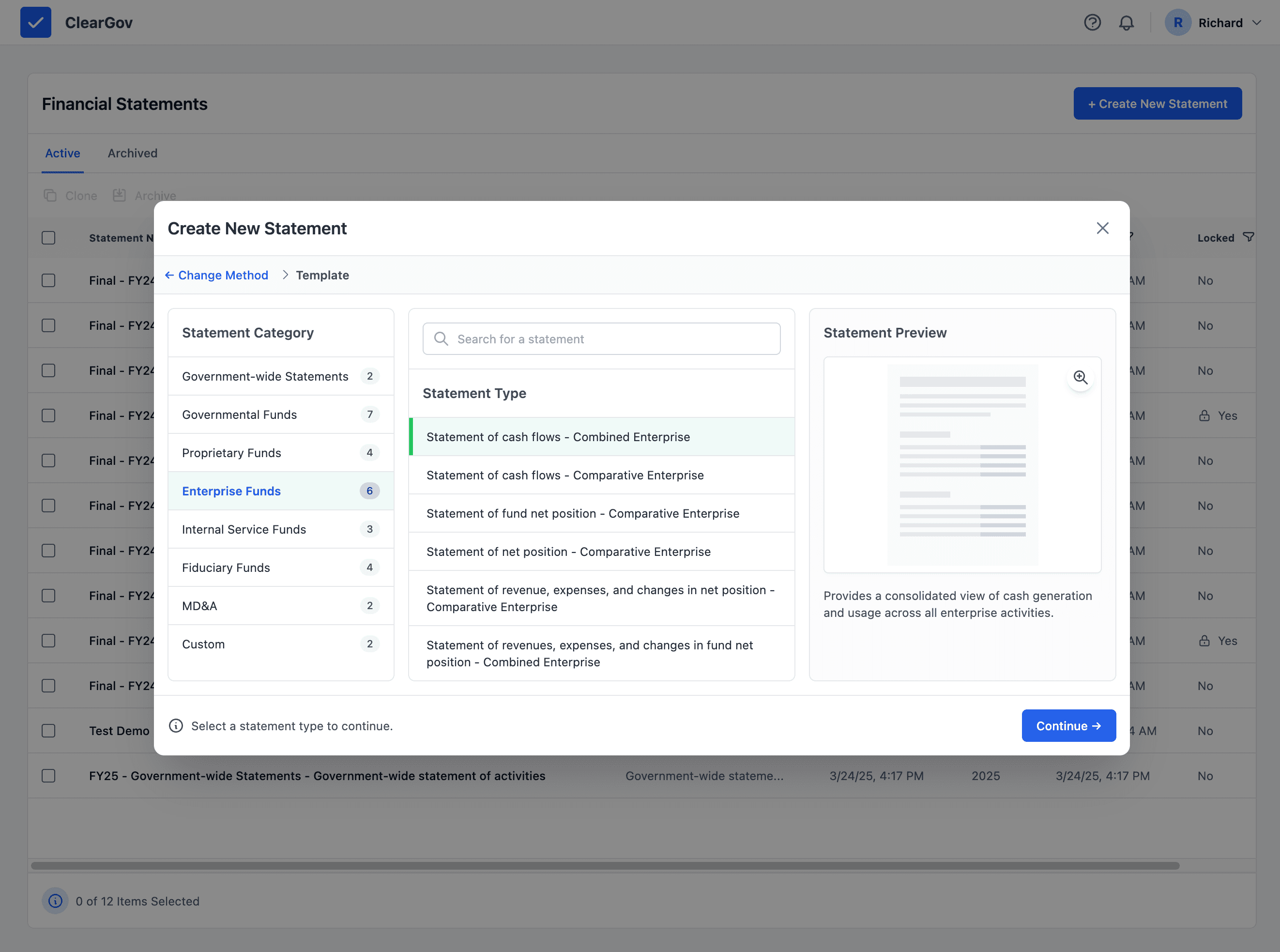Check the Test Demo row checkbox

pyautogui.click(x=48, y=731)
